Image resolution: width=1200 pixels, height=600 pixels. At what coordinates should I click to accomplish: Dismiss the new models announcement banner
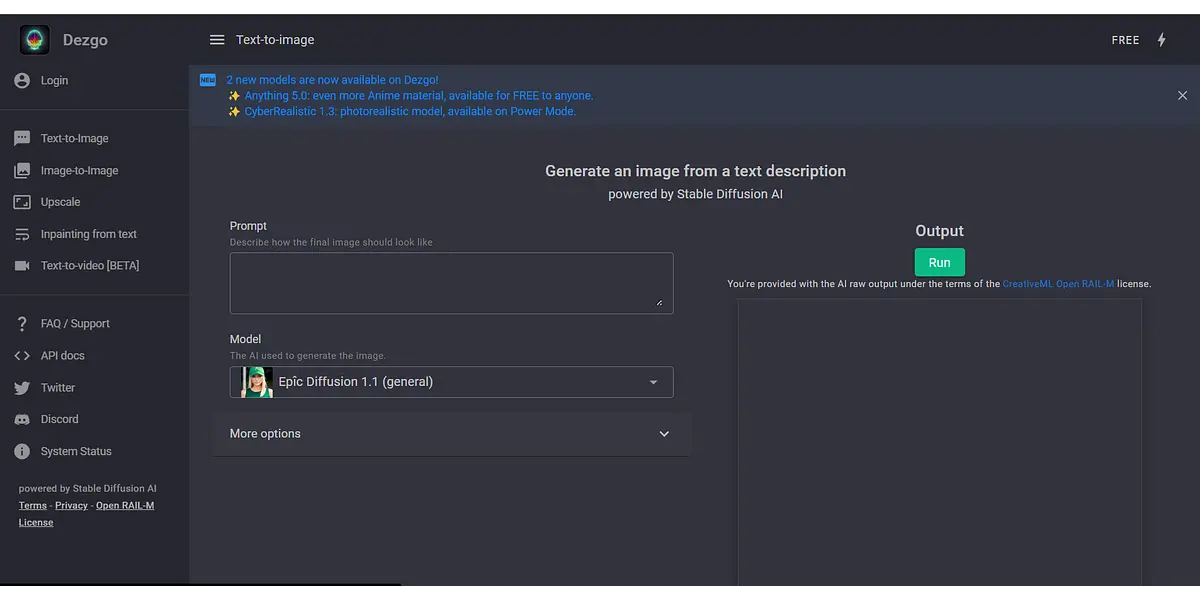click(1182, 96)
